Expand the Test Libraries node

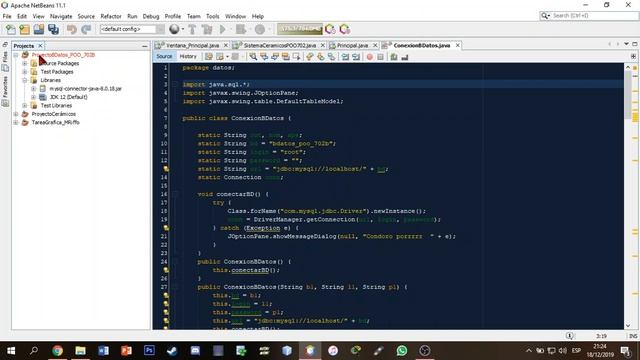tap(24, 105)
